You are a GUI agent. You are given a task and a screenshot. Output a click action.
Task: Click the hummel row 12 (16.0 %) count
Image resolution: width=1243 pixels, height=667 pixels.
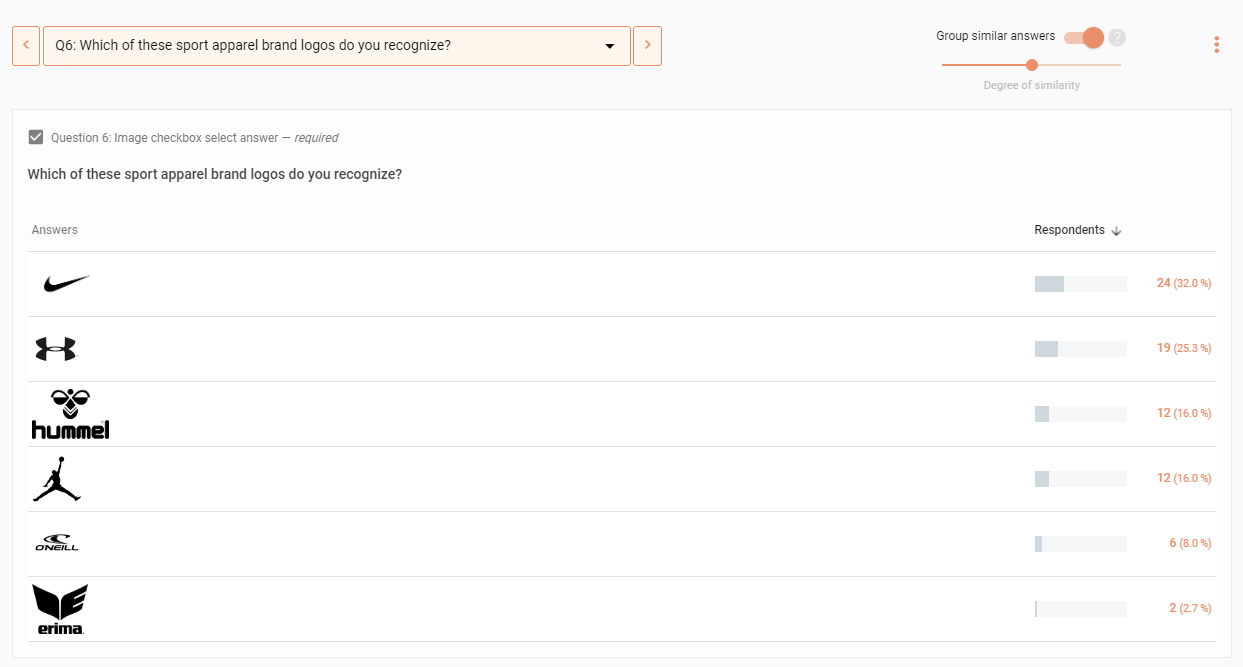1184,413
